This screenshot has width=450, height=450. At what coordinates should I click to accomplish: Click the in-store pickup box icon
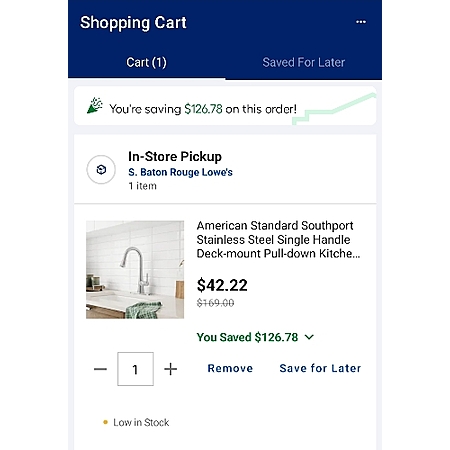click(x=101, y=170)
